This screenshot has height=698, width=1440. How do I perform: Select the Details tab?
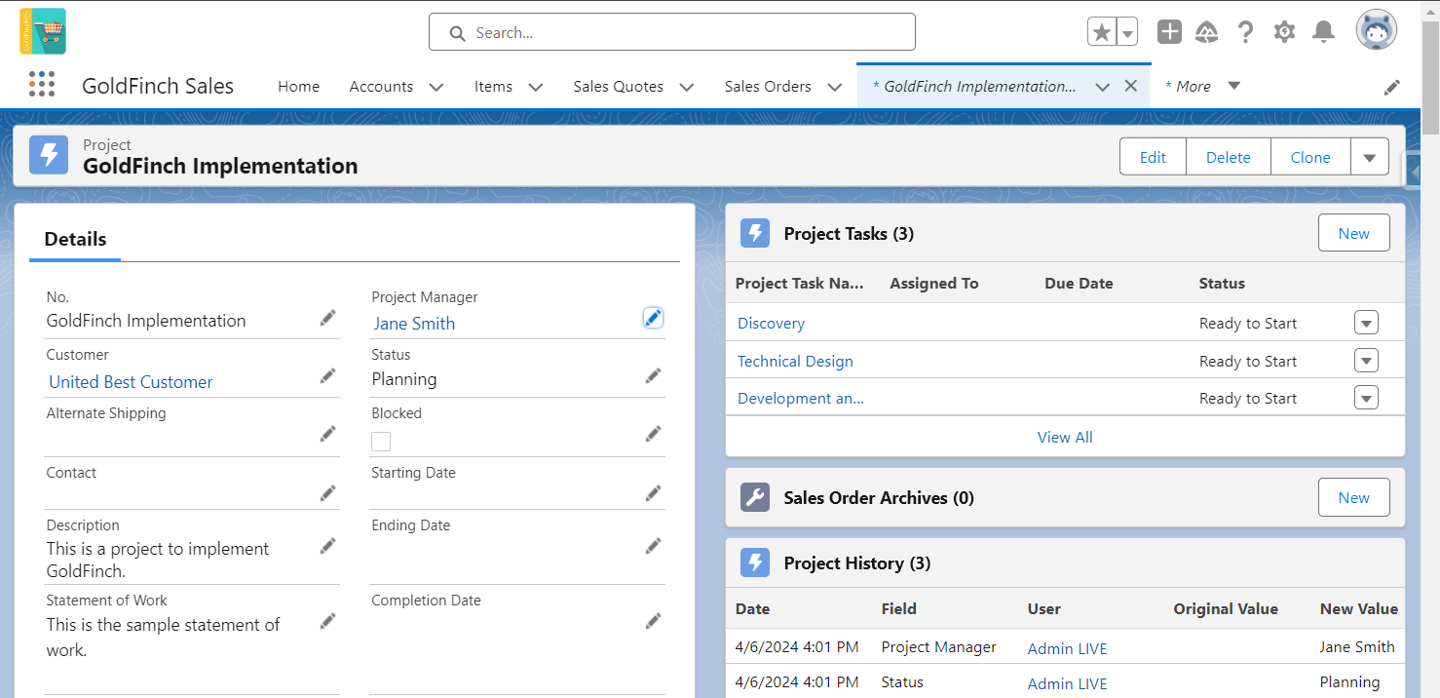coord(75,239)
